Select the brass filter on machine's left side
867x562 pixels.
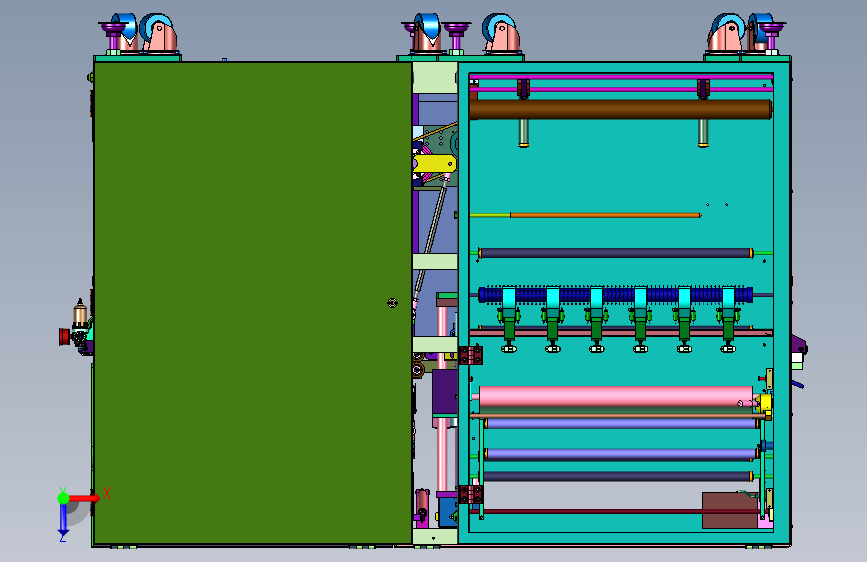[x=80, y=313]
